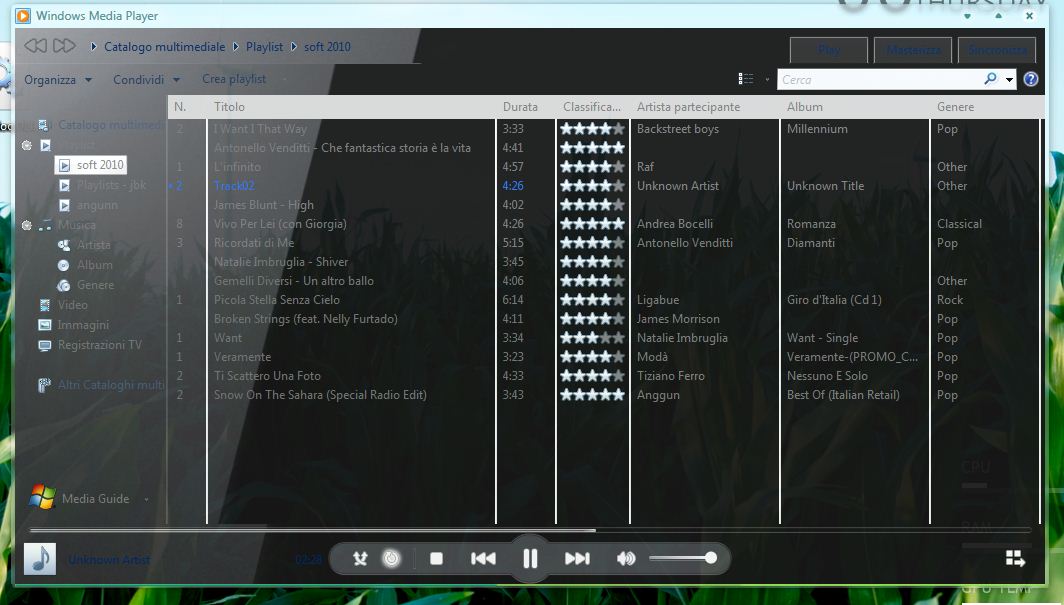Go forward with the Forward arrow button
1064x605 pixels.
pyautogui.click(x=64, y=46)
